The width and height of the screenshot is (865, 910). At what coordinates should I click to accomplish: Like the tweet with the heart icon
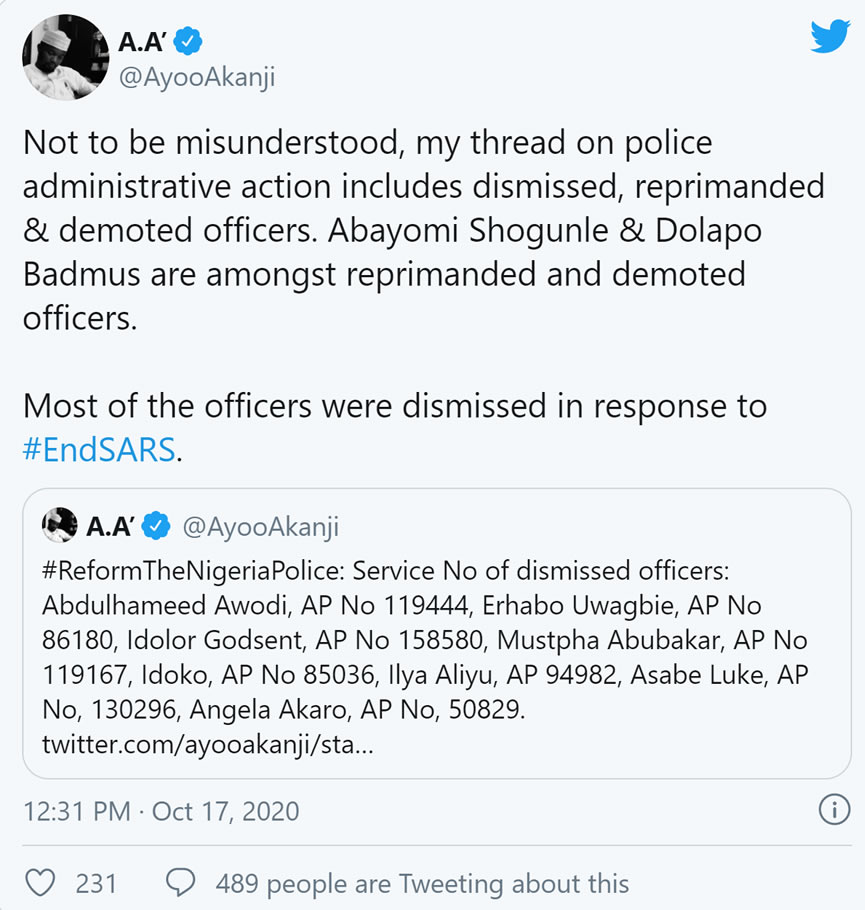pos(41,884)
